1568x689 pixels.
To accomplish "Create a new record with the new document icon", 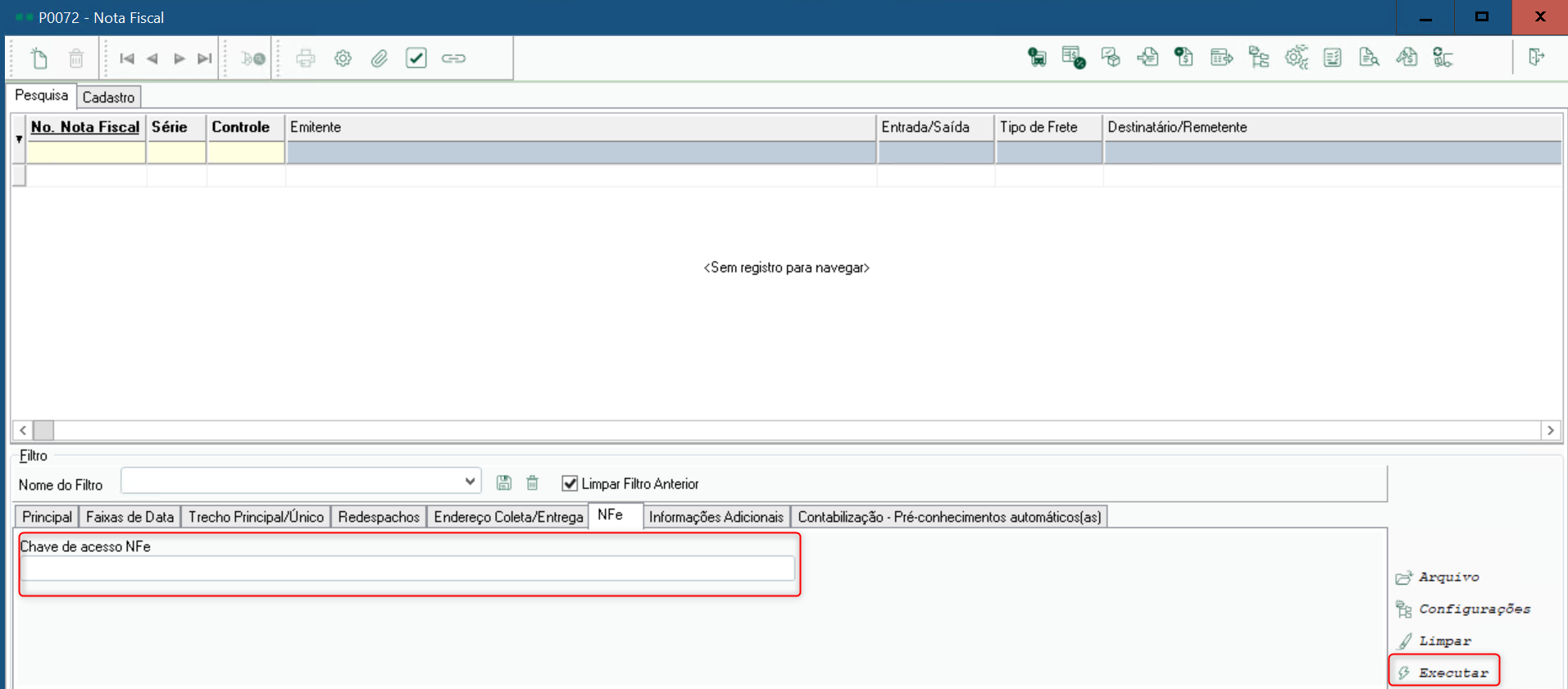I will click(39, 58).
